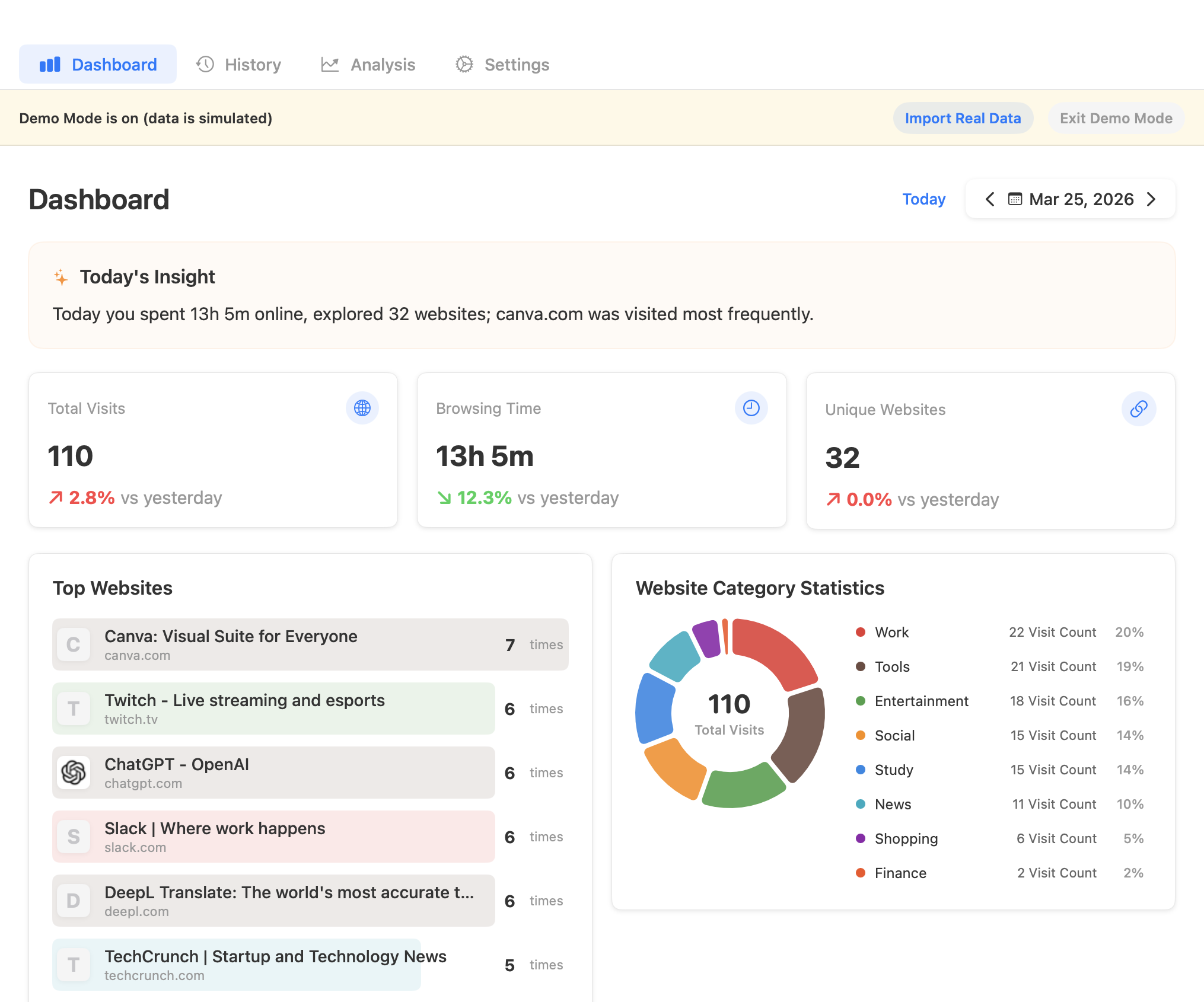Click the '12.3%' vs yesterday figure
This screenshot has width=1204, height=1002.
[484, 497]
